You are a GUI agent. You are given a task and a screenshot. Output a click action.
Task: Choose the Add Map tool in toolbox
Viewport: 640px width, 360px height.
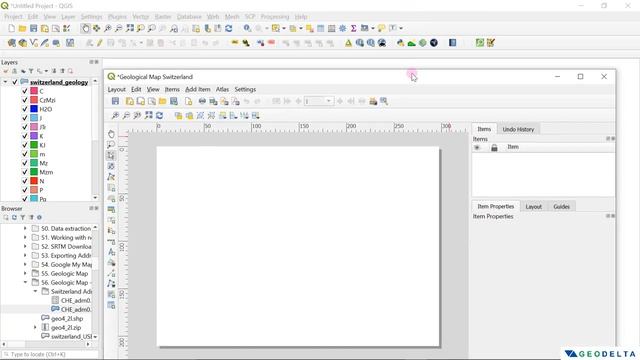tap(111, 188)
